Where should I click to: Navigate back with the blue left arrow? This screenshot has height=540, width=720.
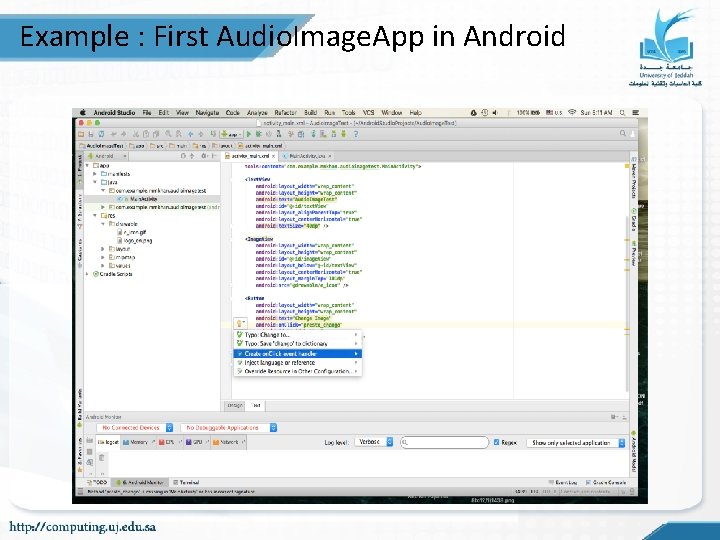point(190,134)
